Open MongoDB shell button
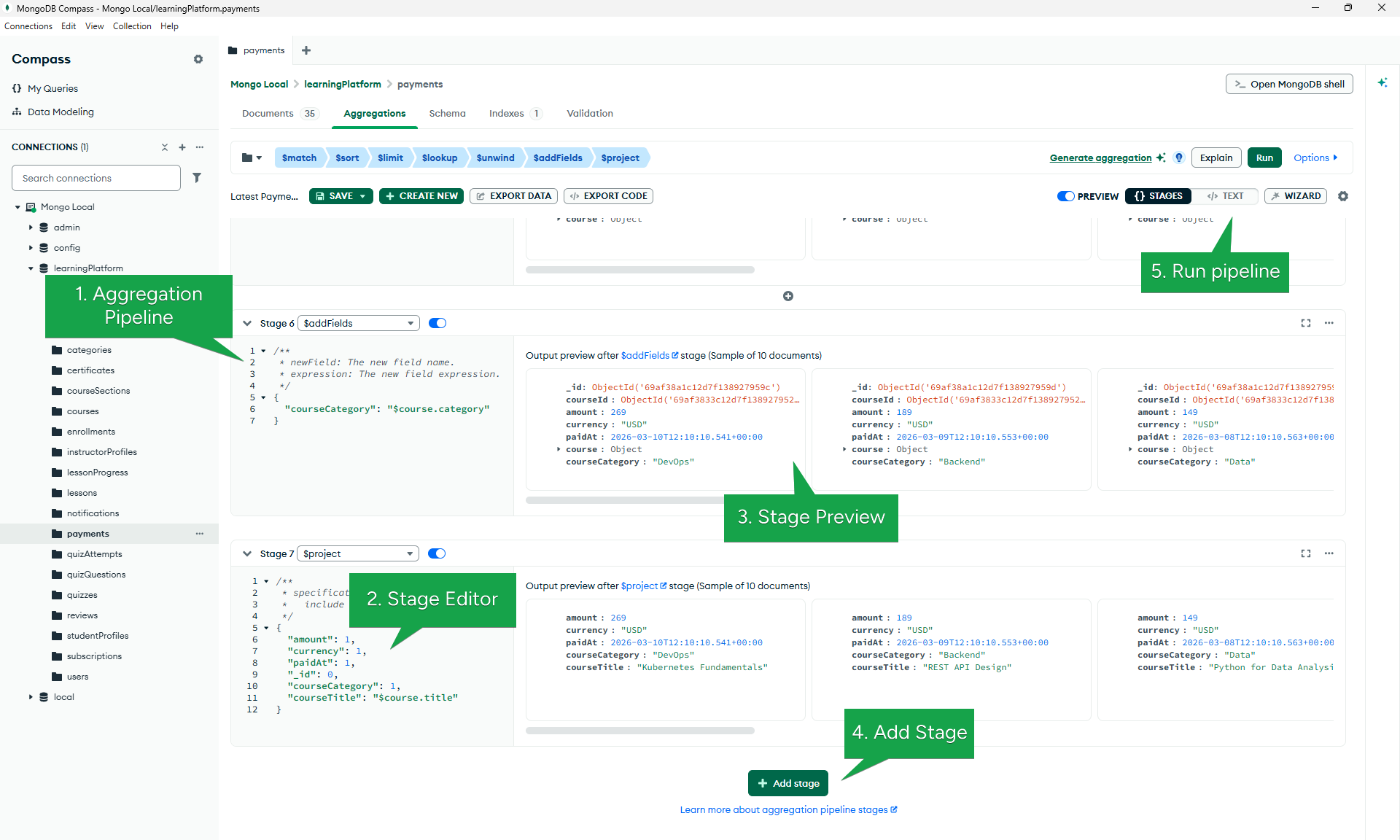1400x840 pixels. pos(1289,84)
